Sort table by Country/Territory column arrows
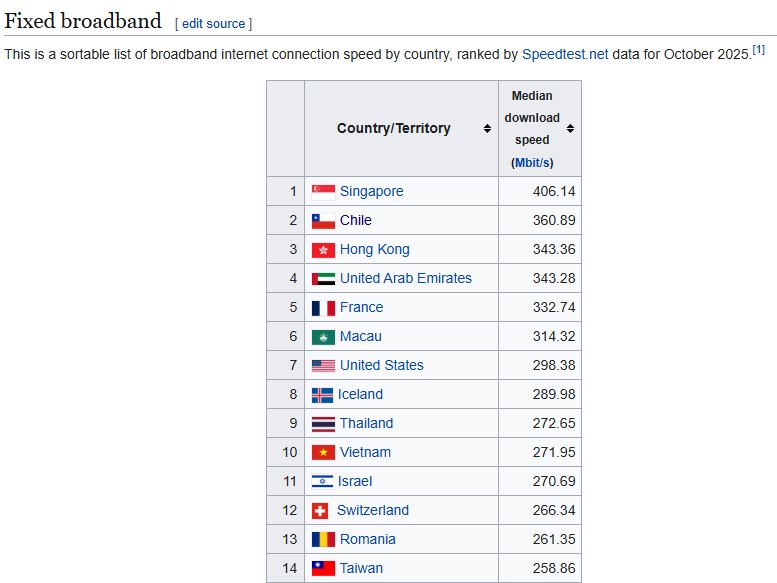777x583 pixels. [487, 129]
